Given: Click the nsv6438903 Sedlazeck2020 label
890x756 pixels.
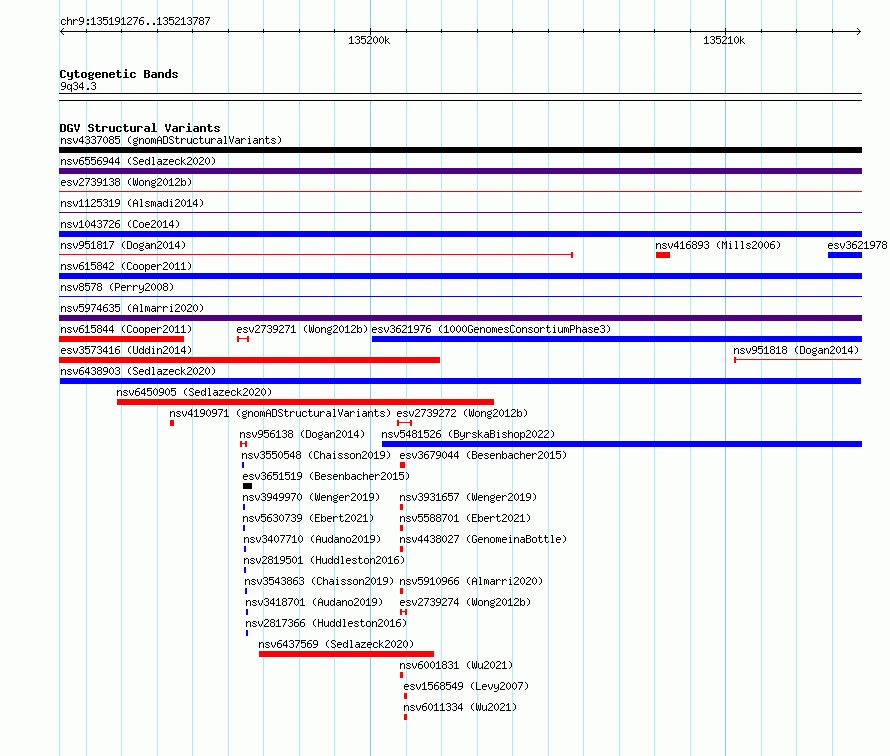Looking at the screenshot, I should point(138,371).
